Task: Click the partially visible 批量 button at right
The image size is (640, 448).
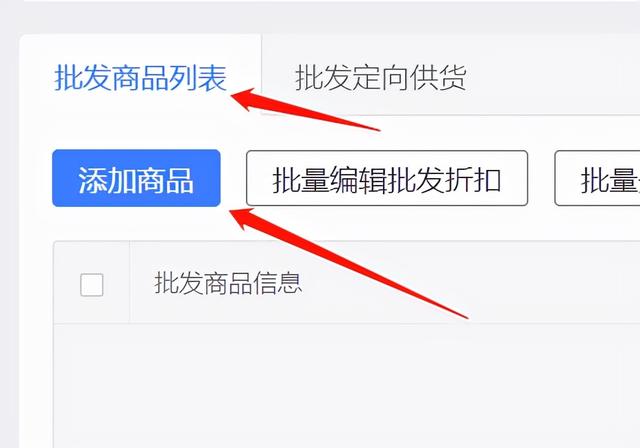Action: pos(597,178)
